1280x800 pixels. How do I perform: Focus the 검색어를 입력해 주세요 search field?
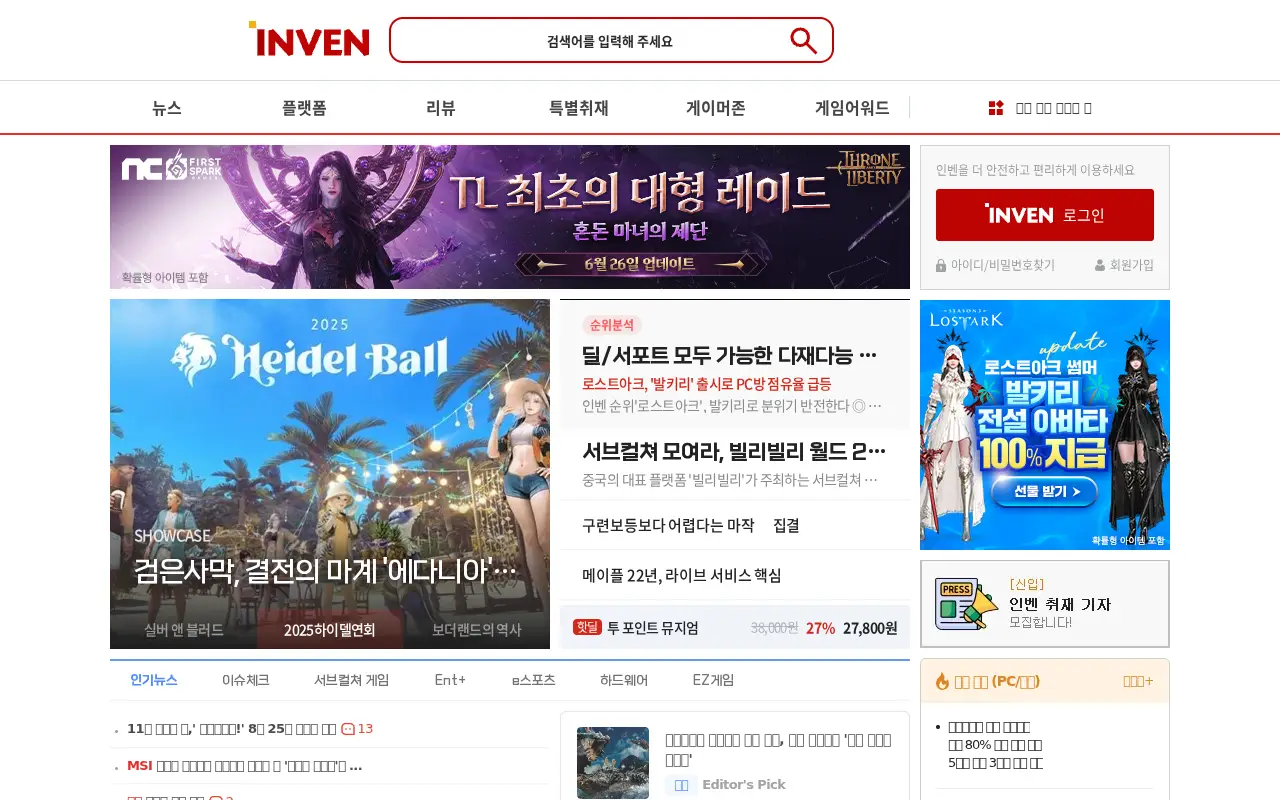click(x=610, y=40)
